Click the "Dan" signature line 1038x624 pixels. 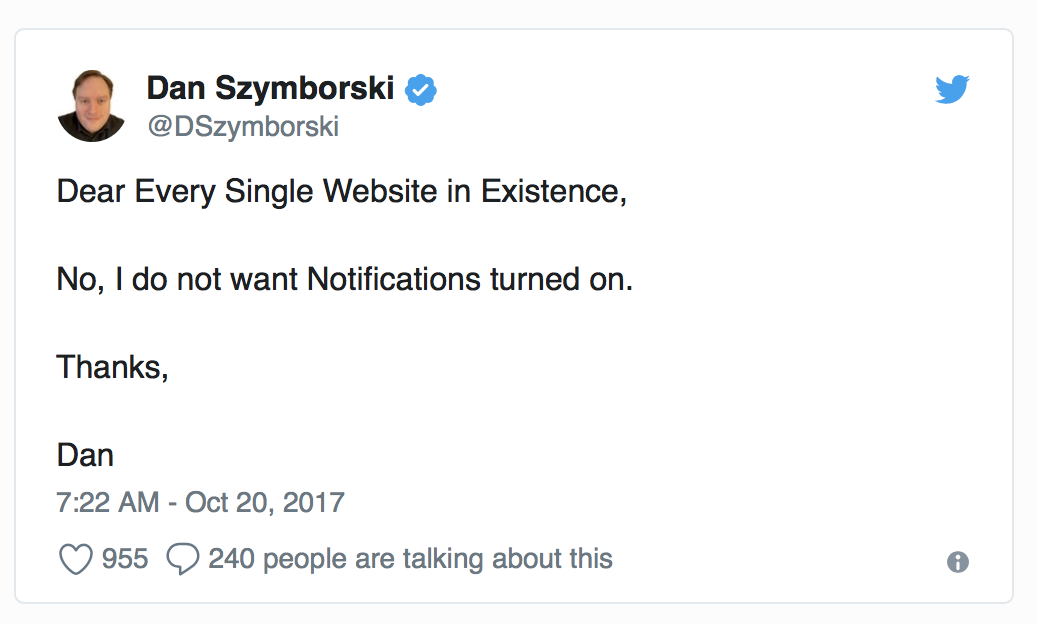click(85, 455)
